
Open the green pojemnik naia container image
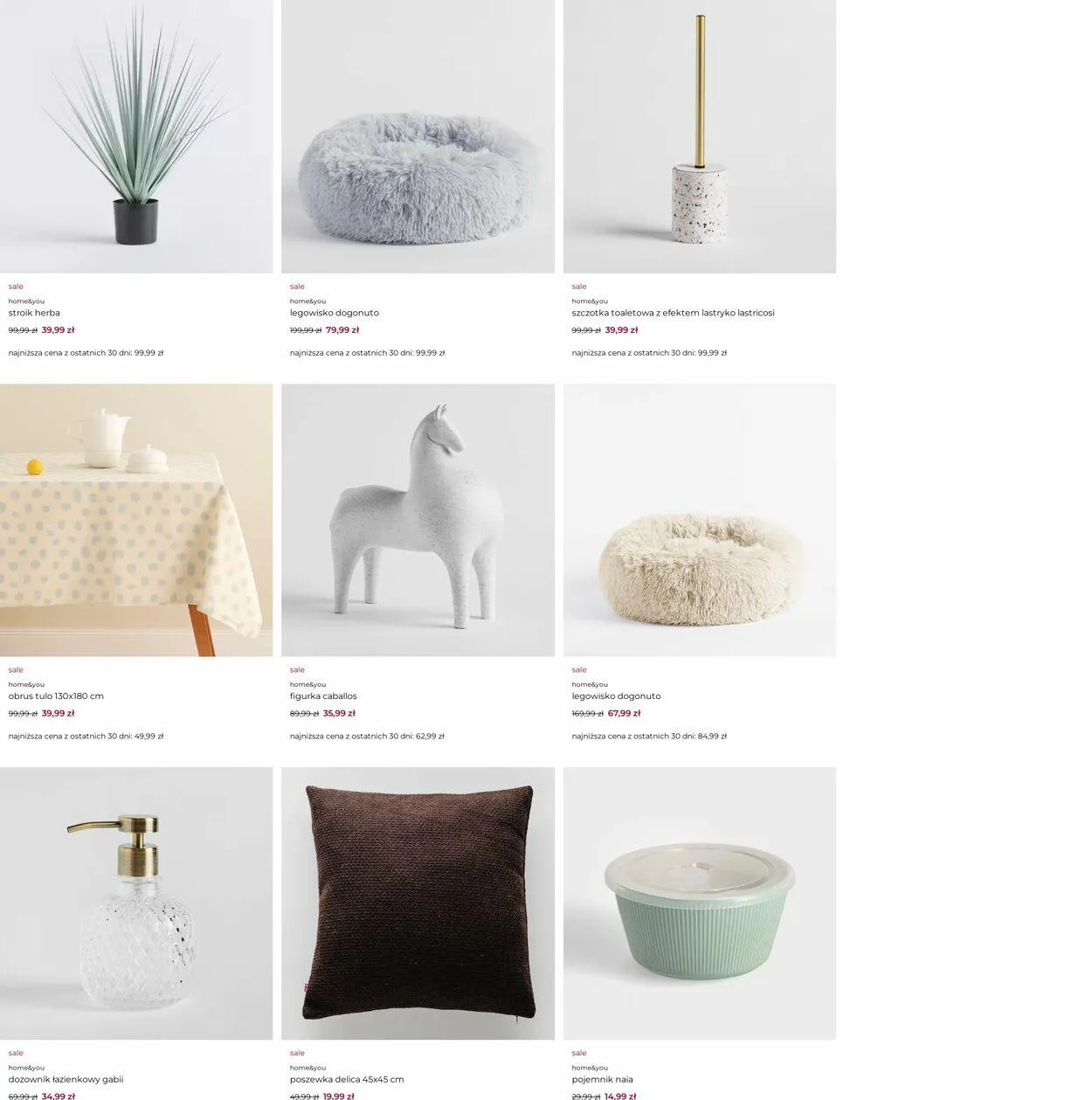pos(700,903)
